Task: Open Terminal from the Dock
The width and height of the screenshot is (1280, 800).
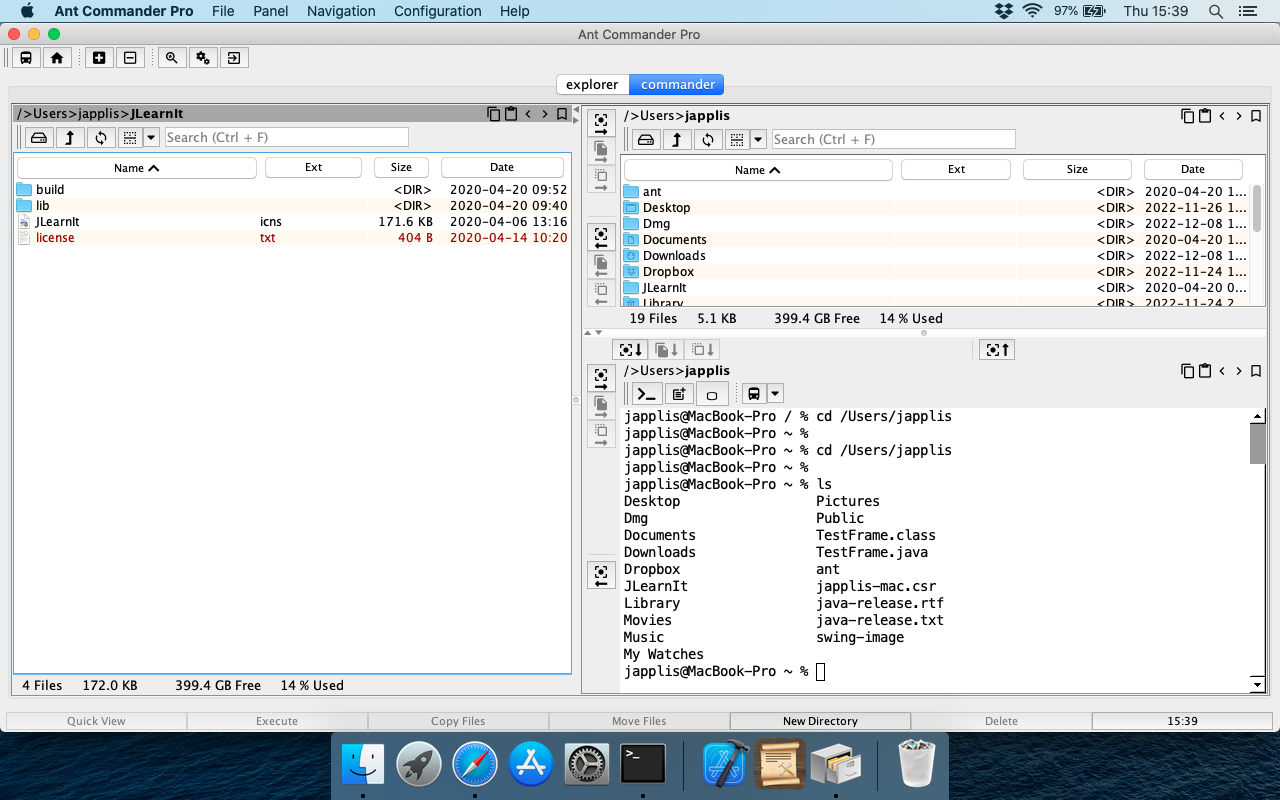Action: click(642, 765)
